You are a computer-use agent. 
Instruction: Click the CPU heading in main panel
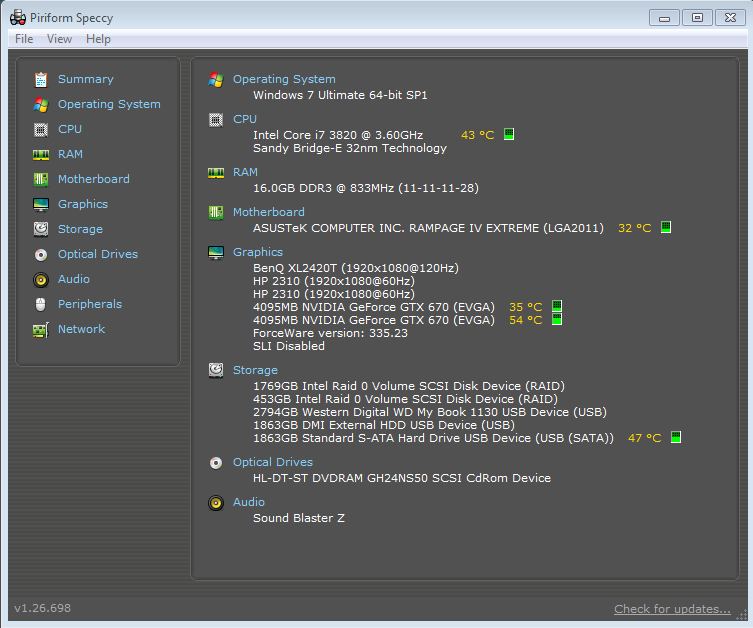pyautogui.click(x=245, y=119)
